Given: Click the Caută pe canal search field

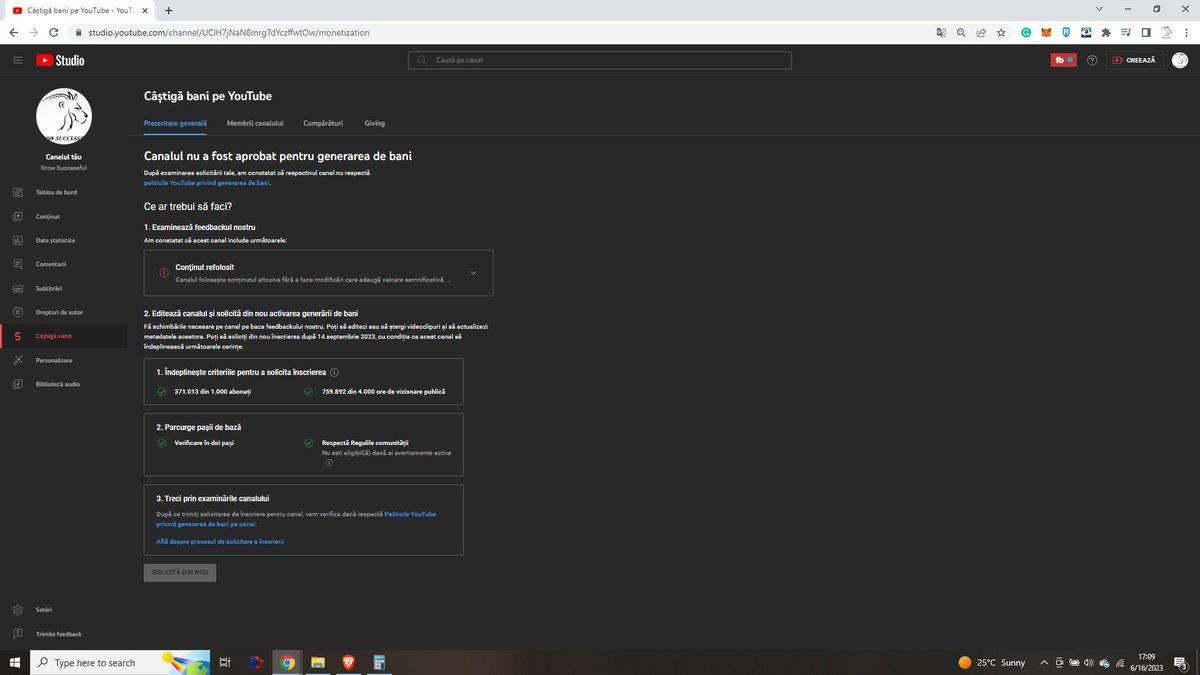Looking at the screenshot, I should tap(600, 60).
